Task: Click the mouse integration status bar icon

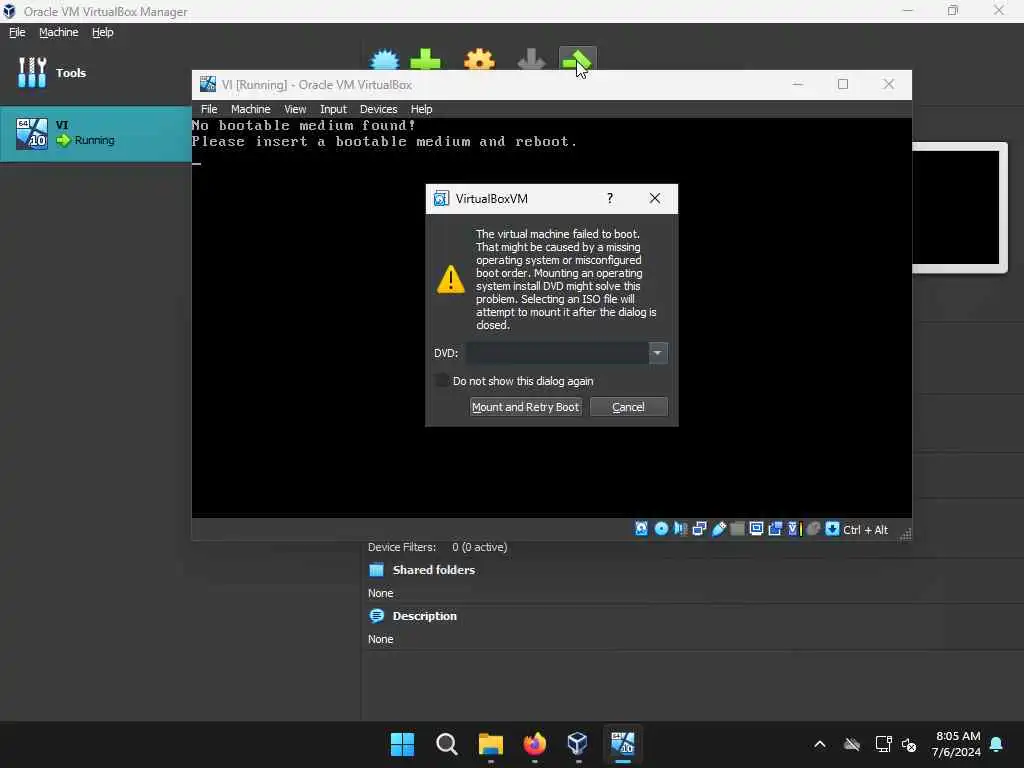Action: pyautogui.click(x=813, y=529)
